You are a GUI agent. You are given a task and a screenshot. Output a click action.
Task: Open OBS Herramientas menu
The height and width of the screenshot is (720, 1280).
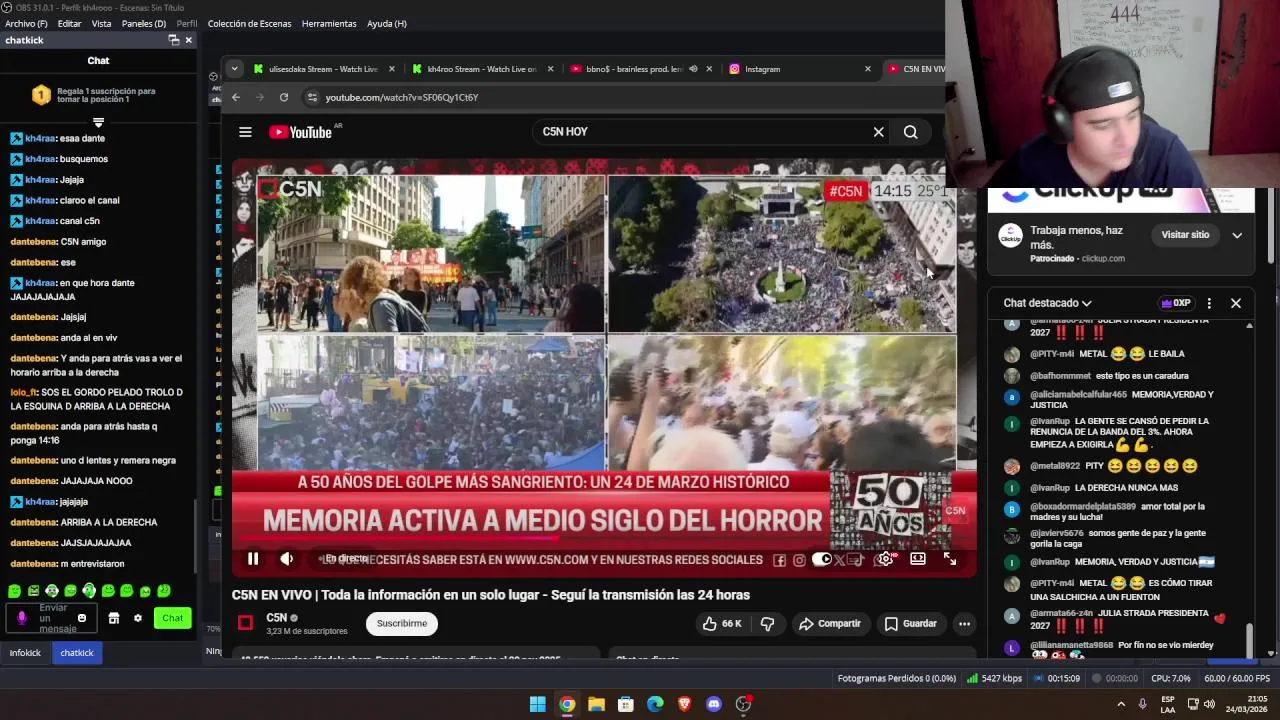(x=329, y=23)
